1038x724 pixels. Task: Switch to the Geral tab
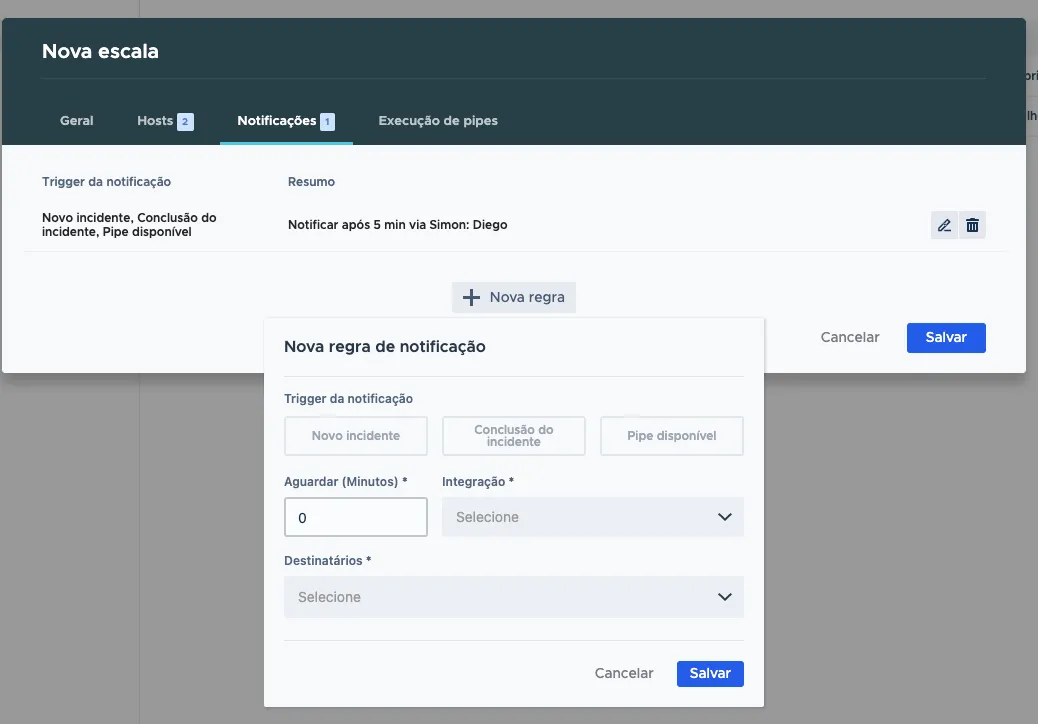77,121
